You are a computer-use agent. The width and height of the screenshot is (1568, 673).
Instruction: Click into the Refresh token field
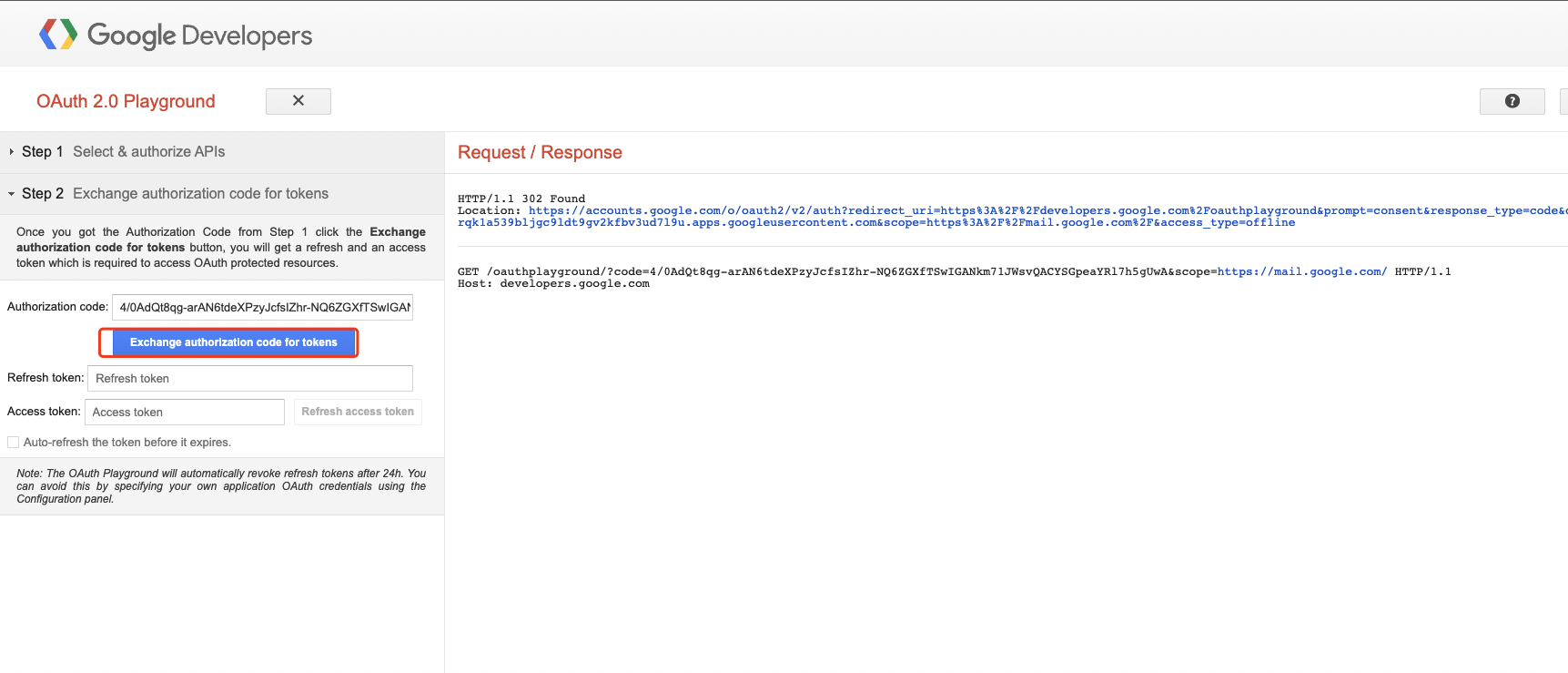249,379
